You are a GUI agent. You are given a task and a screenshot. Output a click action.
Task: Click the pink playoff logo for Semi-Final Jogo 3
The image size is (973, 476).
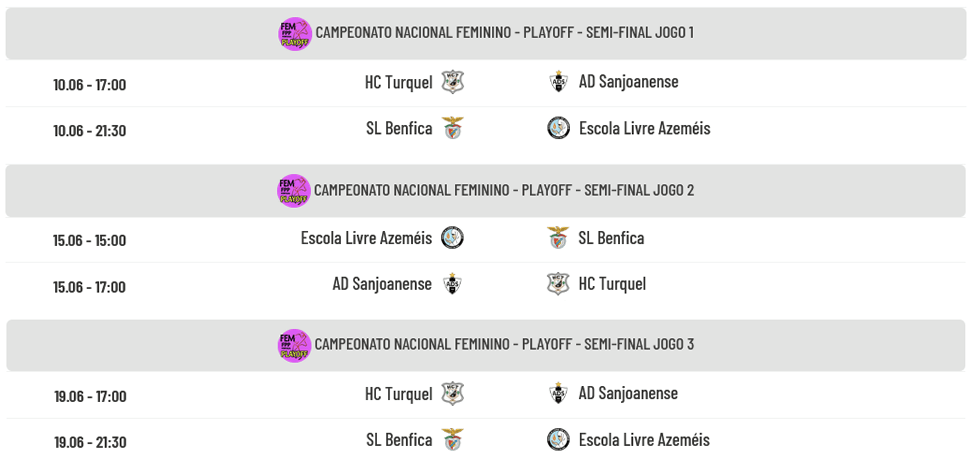pos(294,346)
